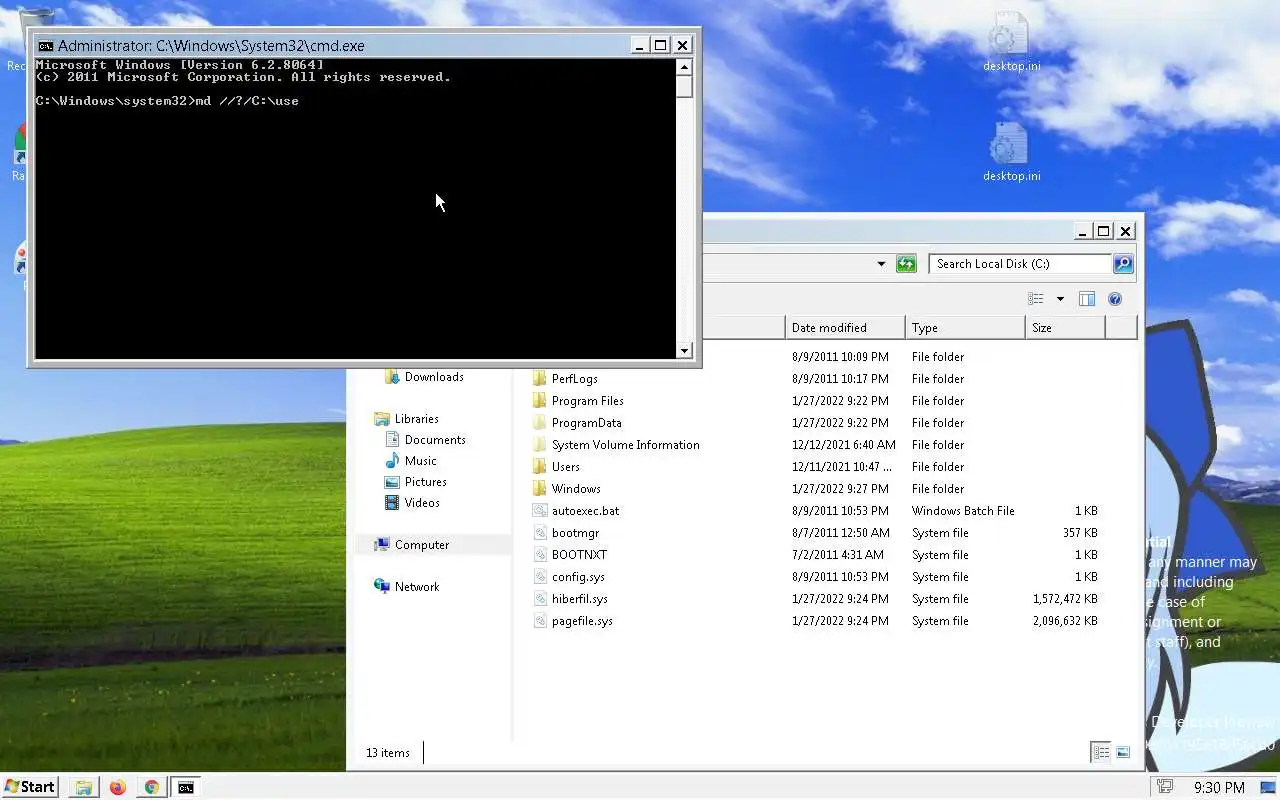This screenshot has width=1280, height=800.
Task: Launch Chrome from the taskbar
Action: [152, 787]
